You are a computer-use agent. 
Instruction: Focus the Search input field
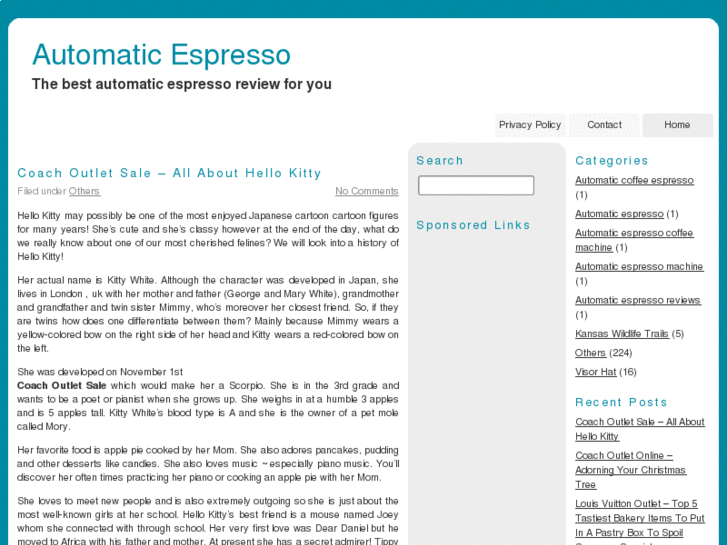tap(476, 185)
